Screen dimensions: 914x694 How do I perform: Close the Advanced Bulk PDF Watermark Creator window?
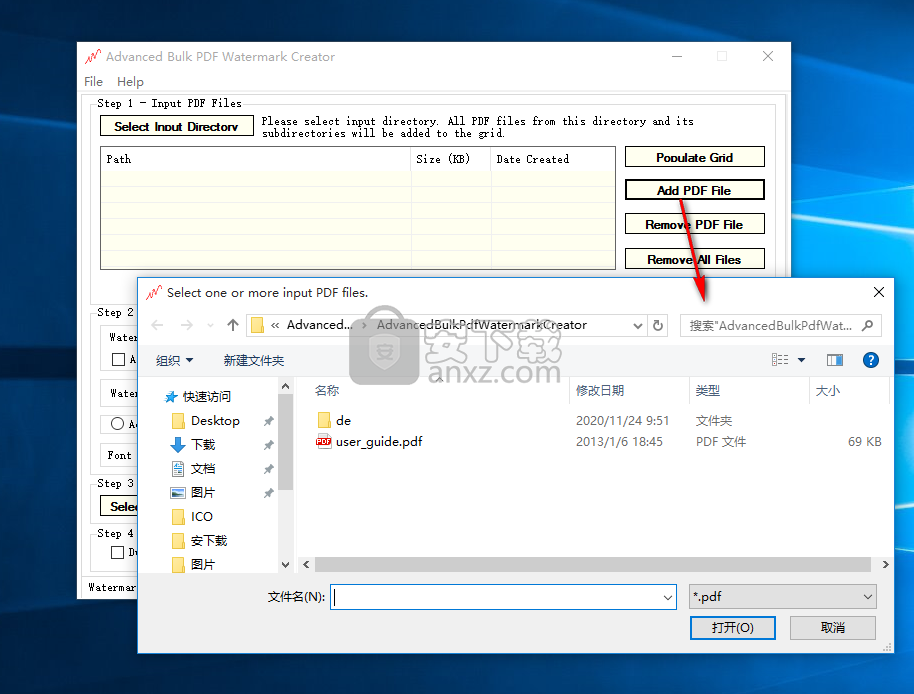click(x=768, y=56)
